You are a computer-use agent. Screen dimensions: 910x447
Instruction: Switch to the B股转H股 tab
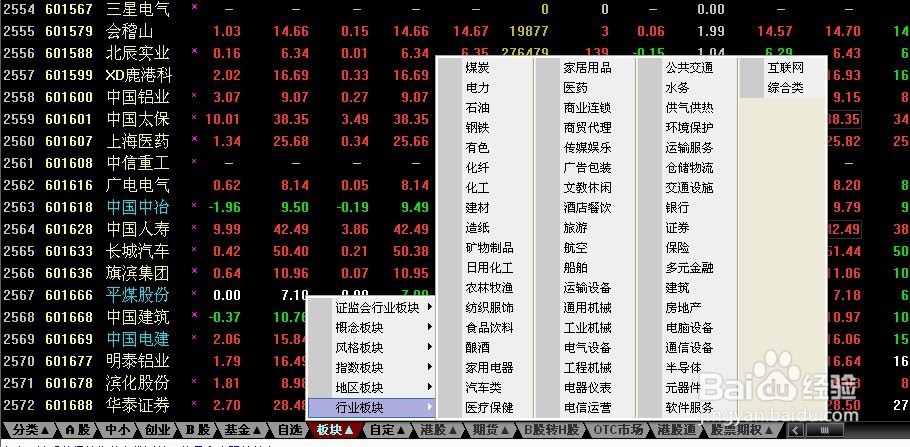(x=551, y=430)
